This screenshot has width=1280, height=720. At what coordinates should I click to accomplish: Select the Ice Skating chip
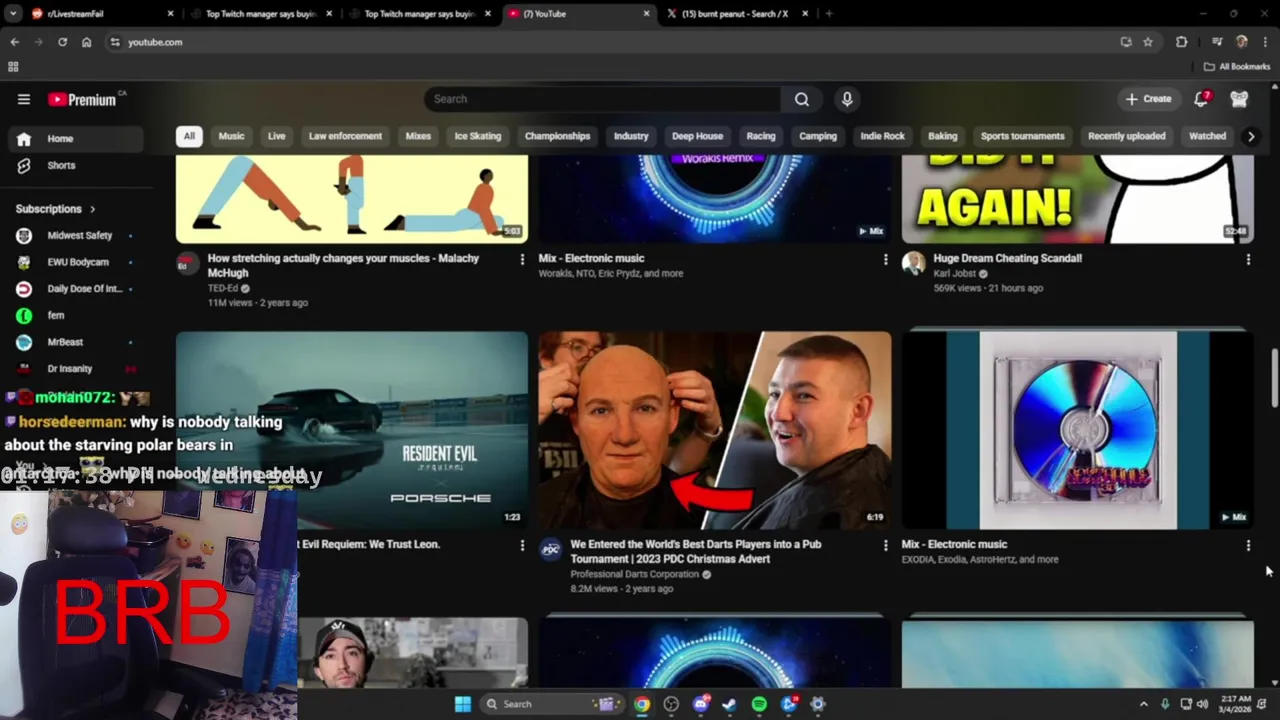(478, 136)
